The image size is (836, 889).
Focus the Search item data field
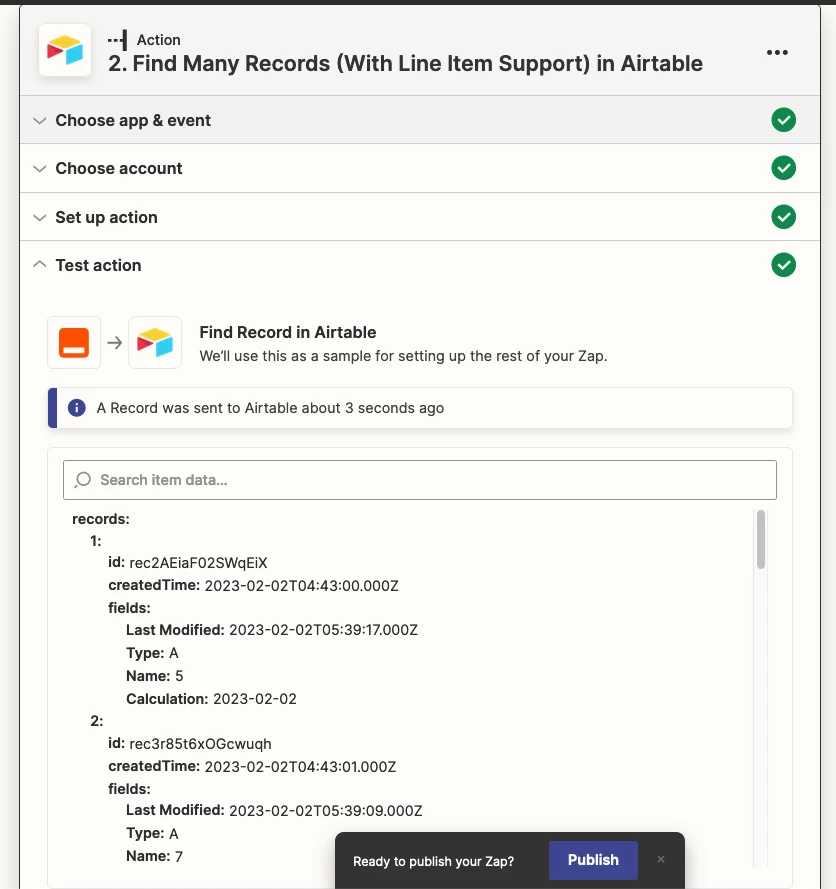(420, 480)
